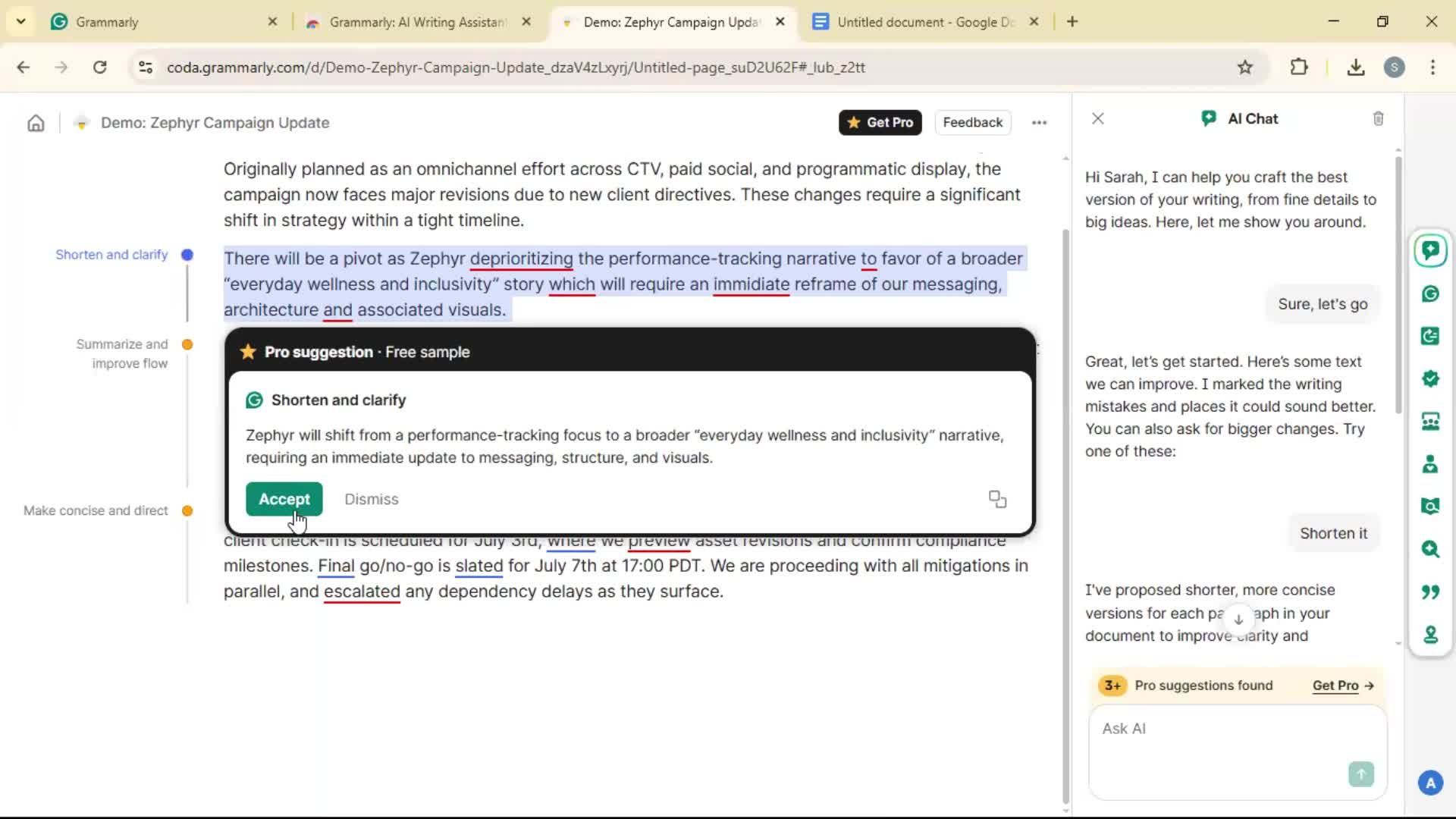
Task: Switch to the first Grammarly tab
Action: click(159, 22)
